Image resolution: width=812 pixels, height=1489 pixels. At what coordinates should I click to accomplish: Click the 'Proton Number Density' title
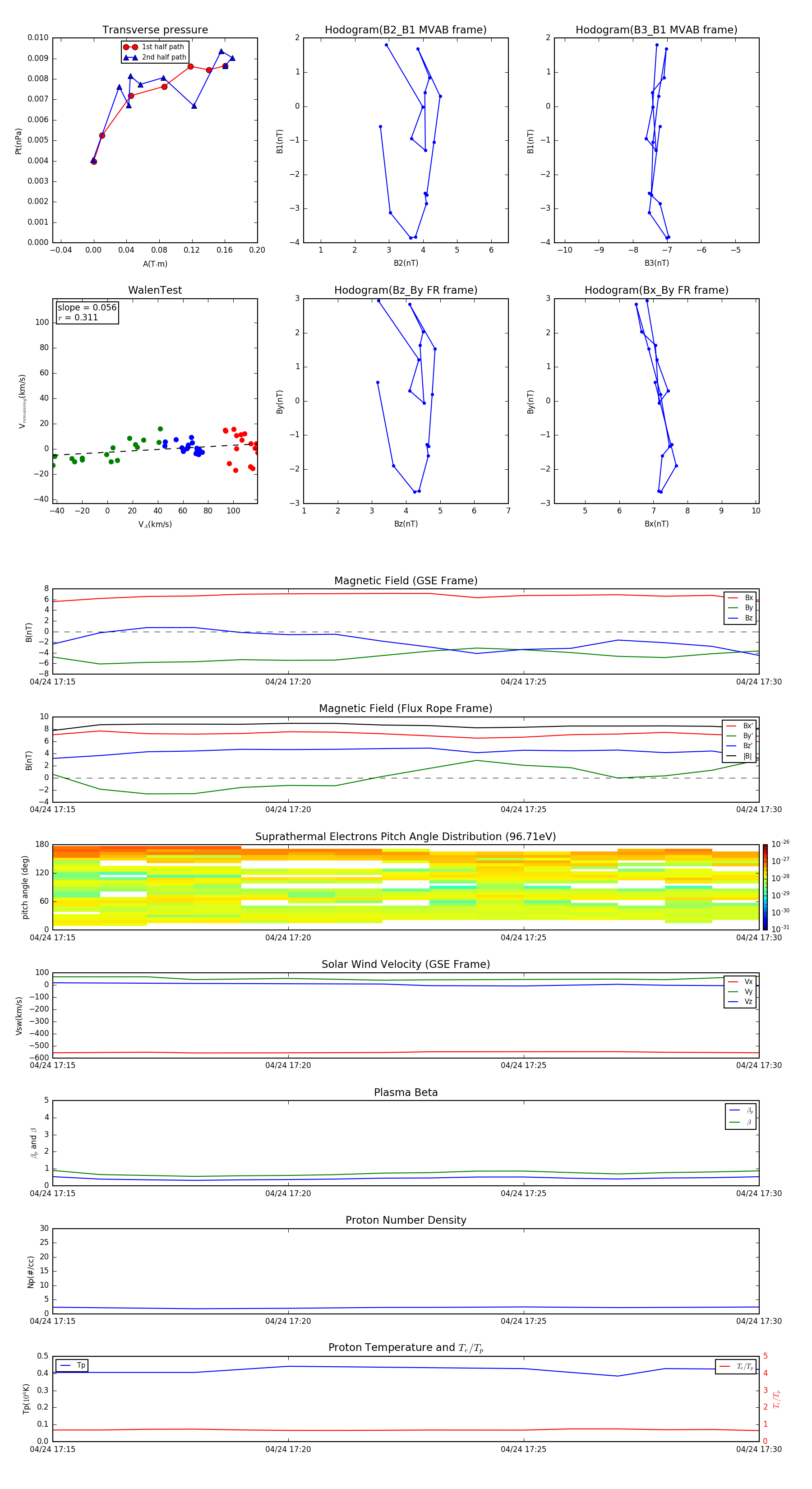(406, 1220)
